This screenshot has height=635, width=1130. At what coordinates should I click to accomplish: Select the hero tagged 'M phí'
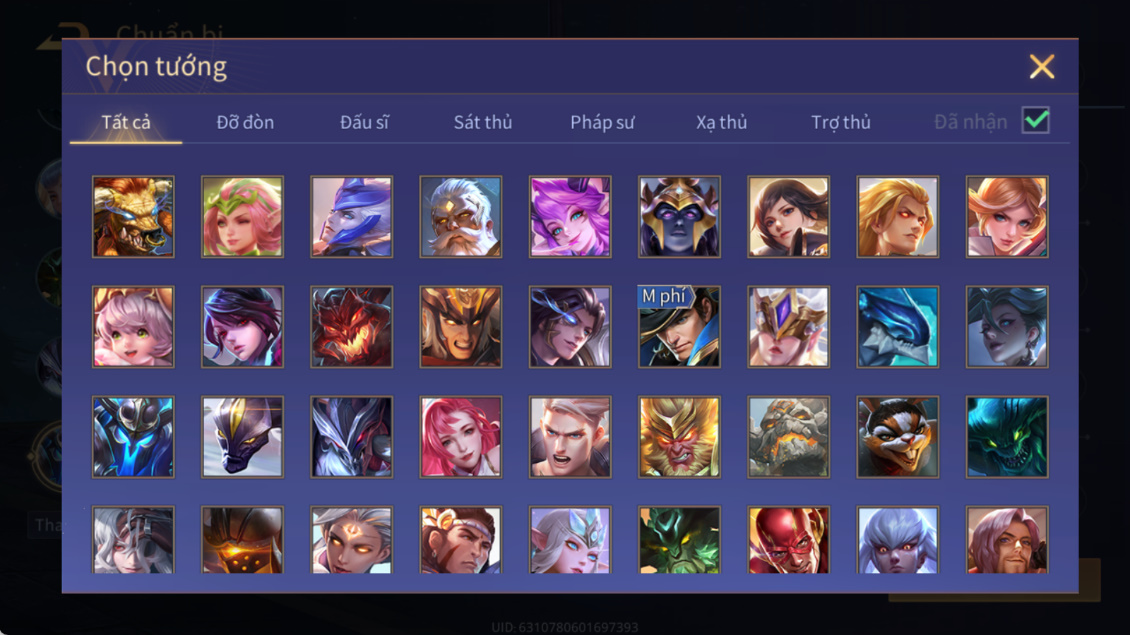pos(679,327)
